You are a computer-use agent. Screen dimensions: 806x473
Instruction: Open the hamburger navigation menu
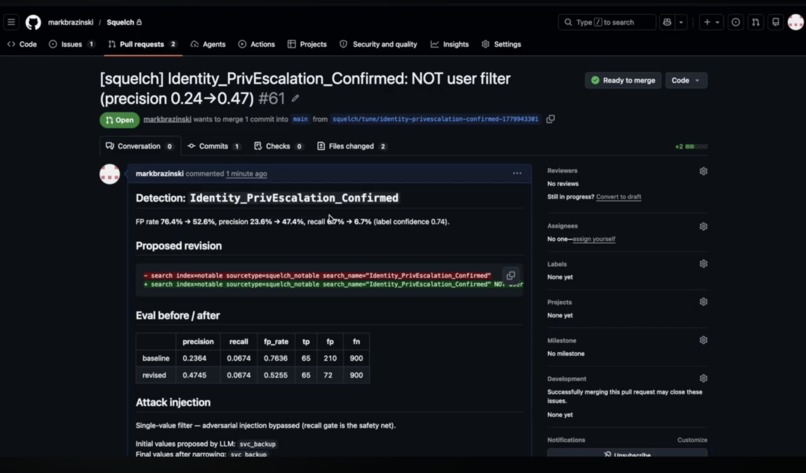pyautogui.click(x=11, y=22)
